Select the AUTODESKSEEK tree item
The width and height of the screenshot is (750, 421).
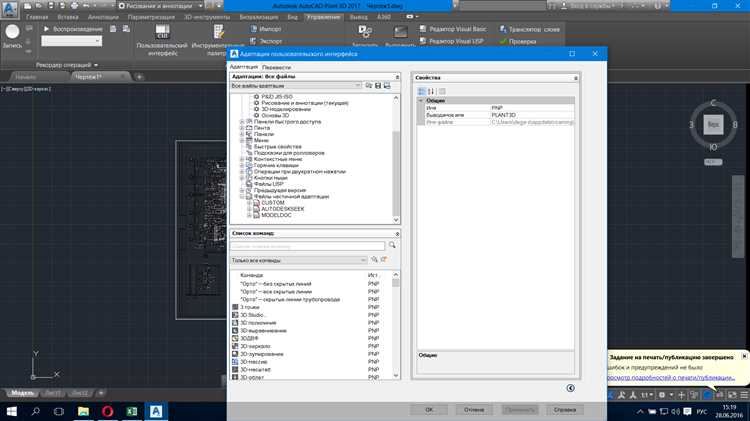click(282, 209)
